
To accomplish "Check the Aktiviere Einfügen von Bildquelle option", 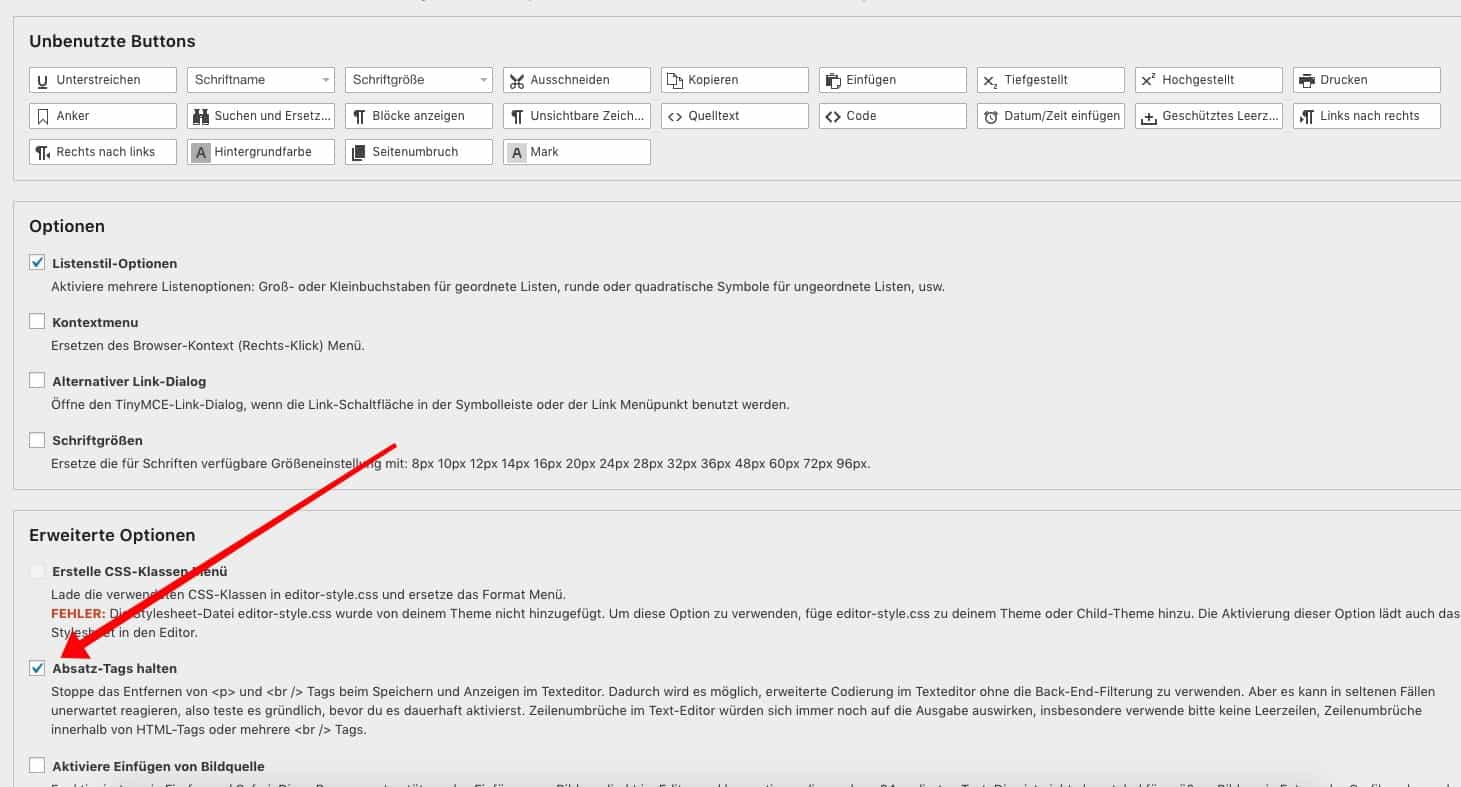I will [37, 766].
